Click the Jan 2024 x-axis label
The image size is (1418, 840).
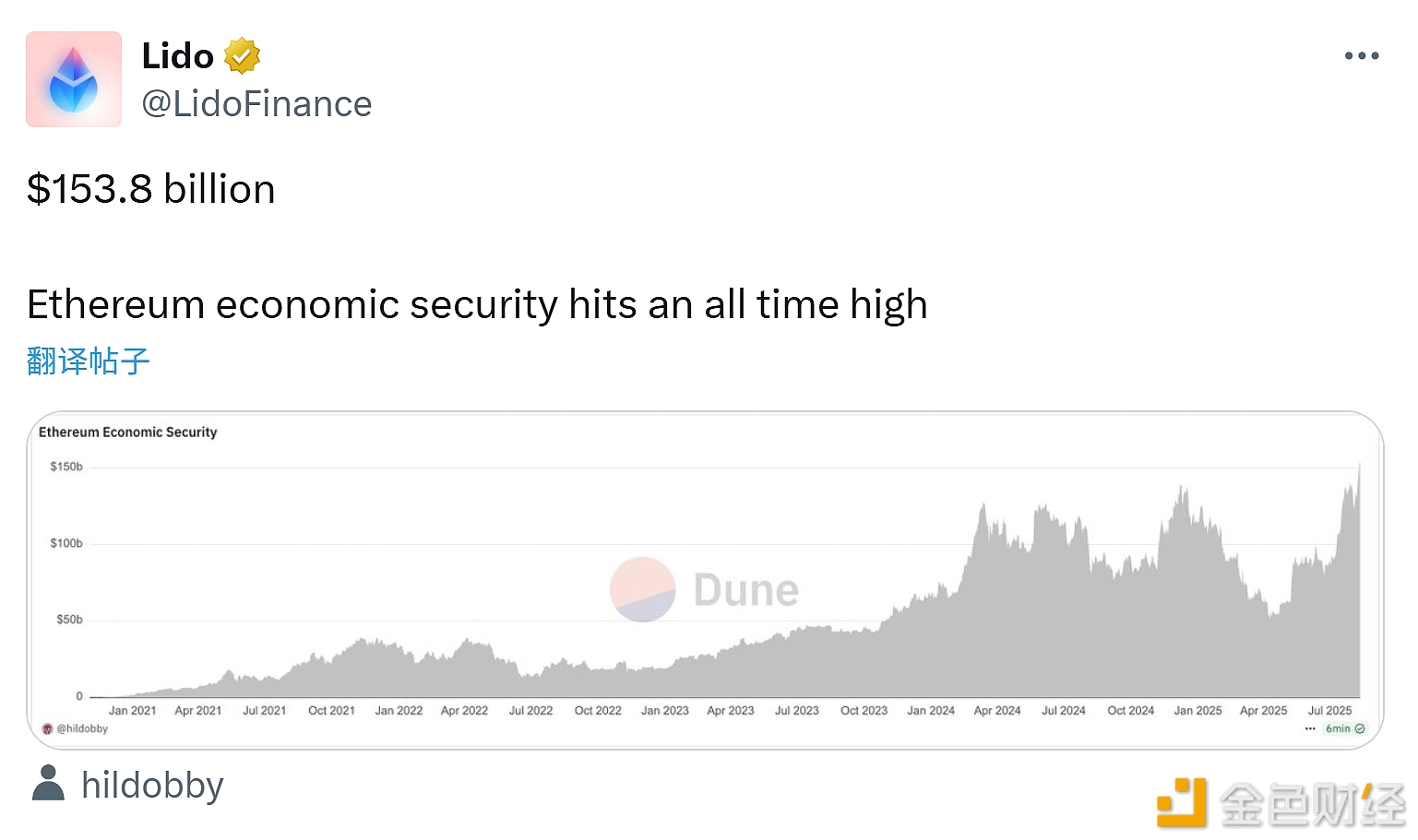(x=931, y=710)
